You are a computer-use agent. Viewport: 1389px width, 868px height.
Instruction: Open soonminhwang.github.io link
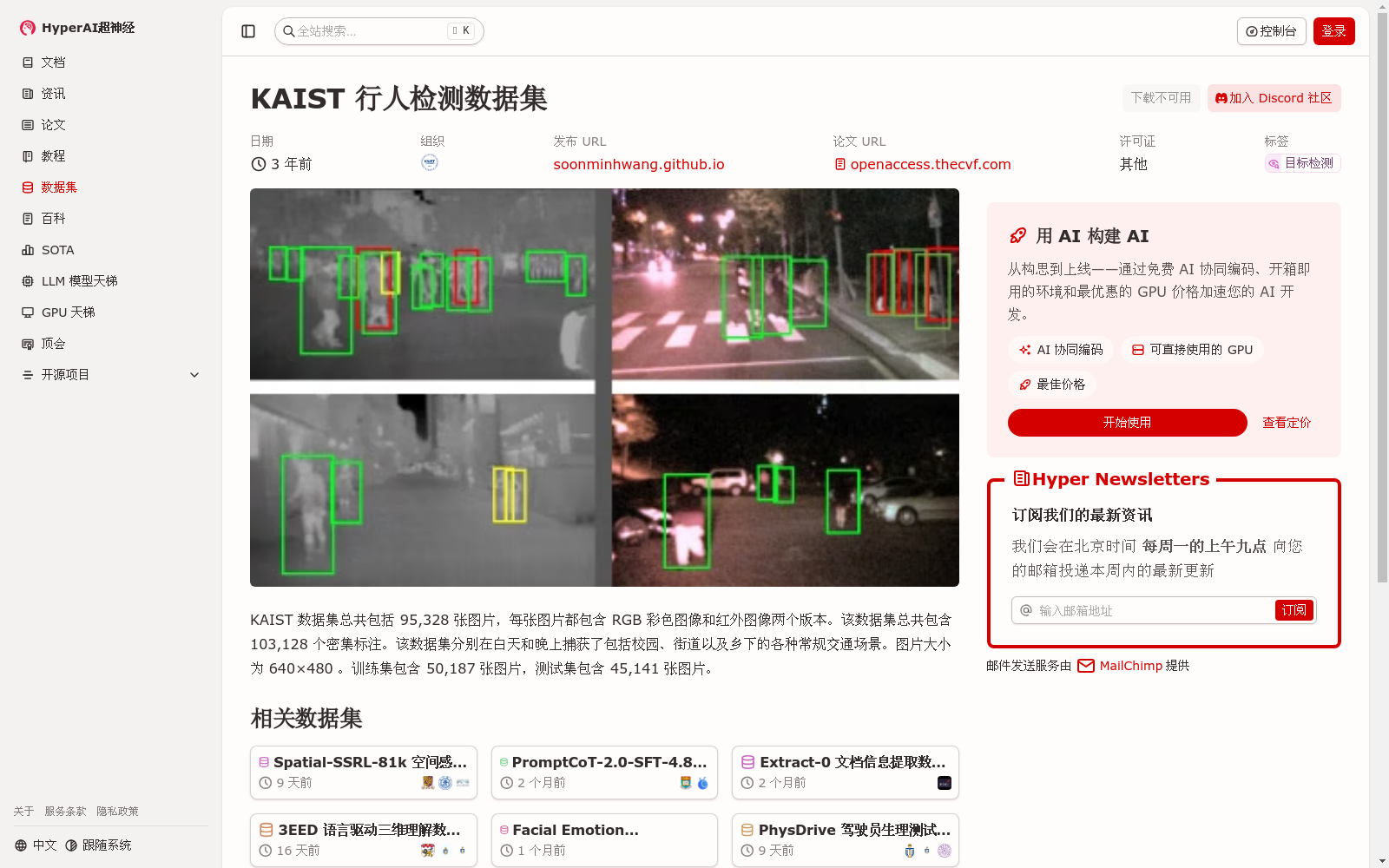pyautogui.click(x=639, y=164)
